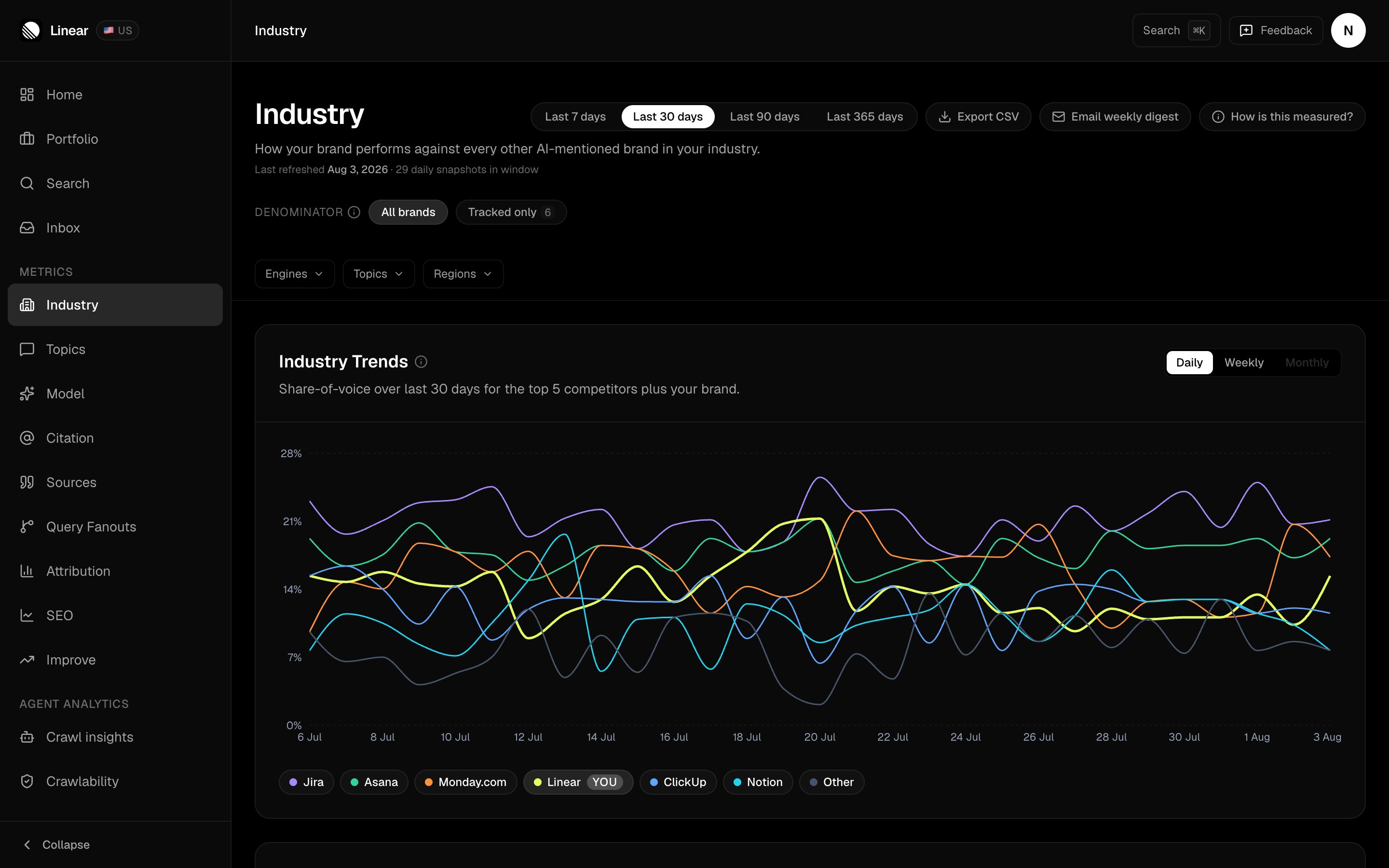Image resolution: width=1389 pixels, height=868 pixels.
Task: Select Last 30 days range
Action: [x=667, y=117]
